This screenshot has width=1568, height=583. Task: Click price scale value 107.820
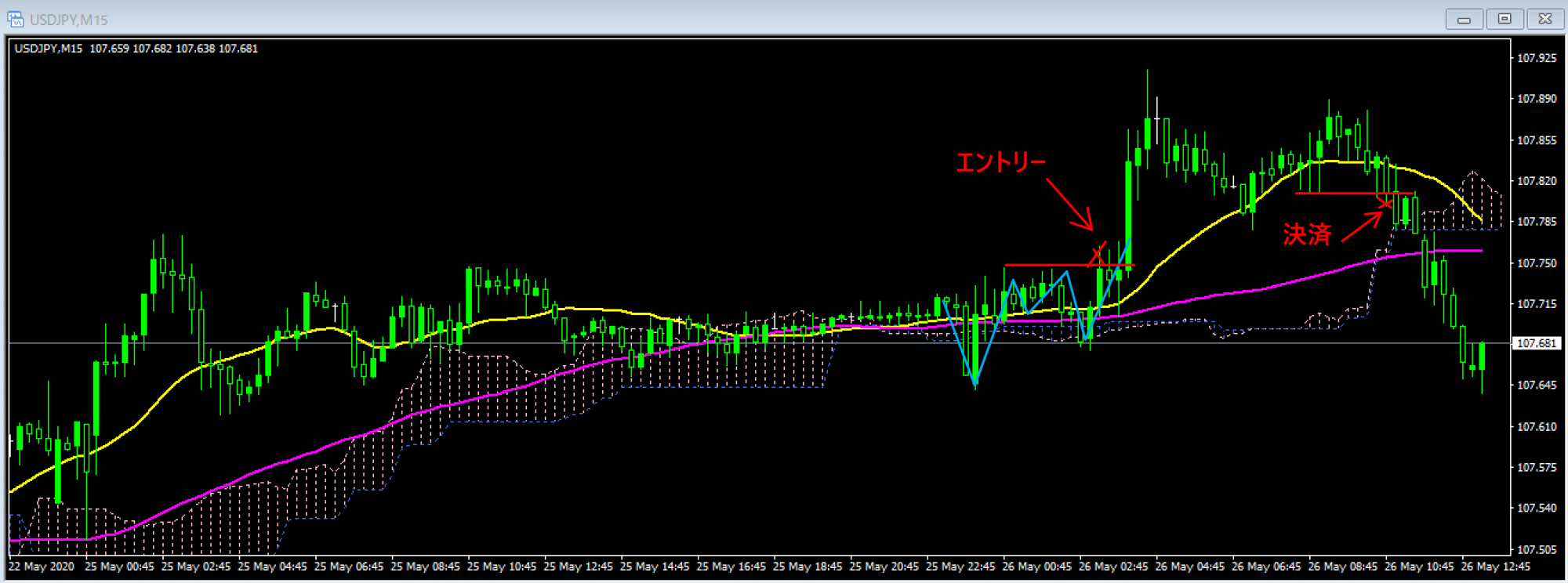point(1537,181)
